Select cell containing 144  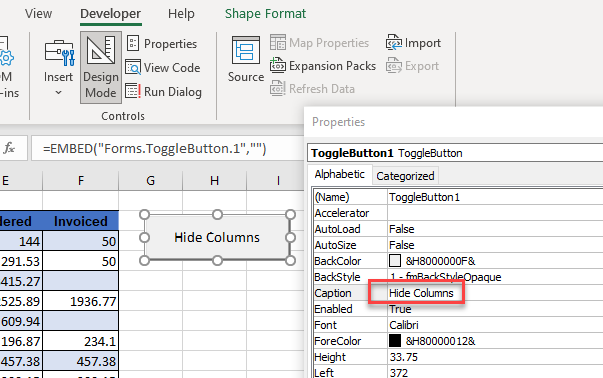pos(21,241)
